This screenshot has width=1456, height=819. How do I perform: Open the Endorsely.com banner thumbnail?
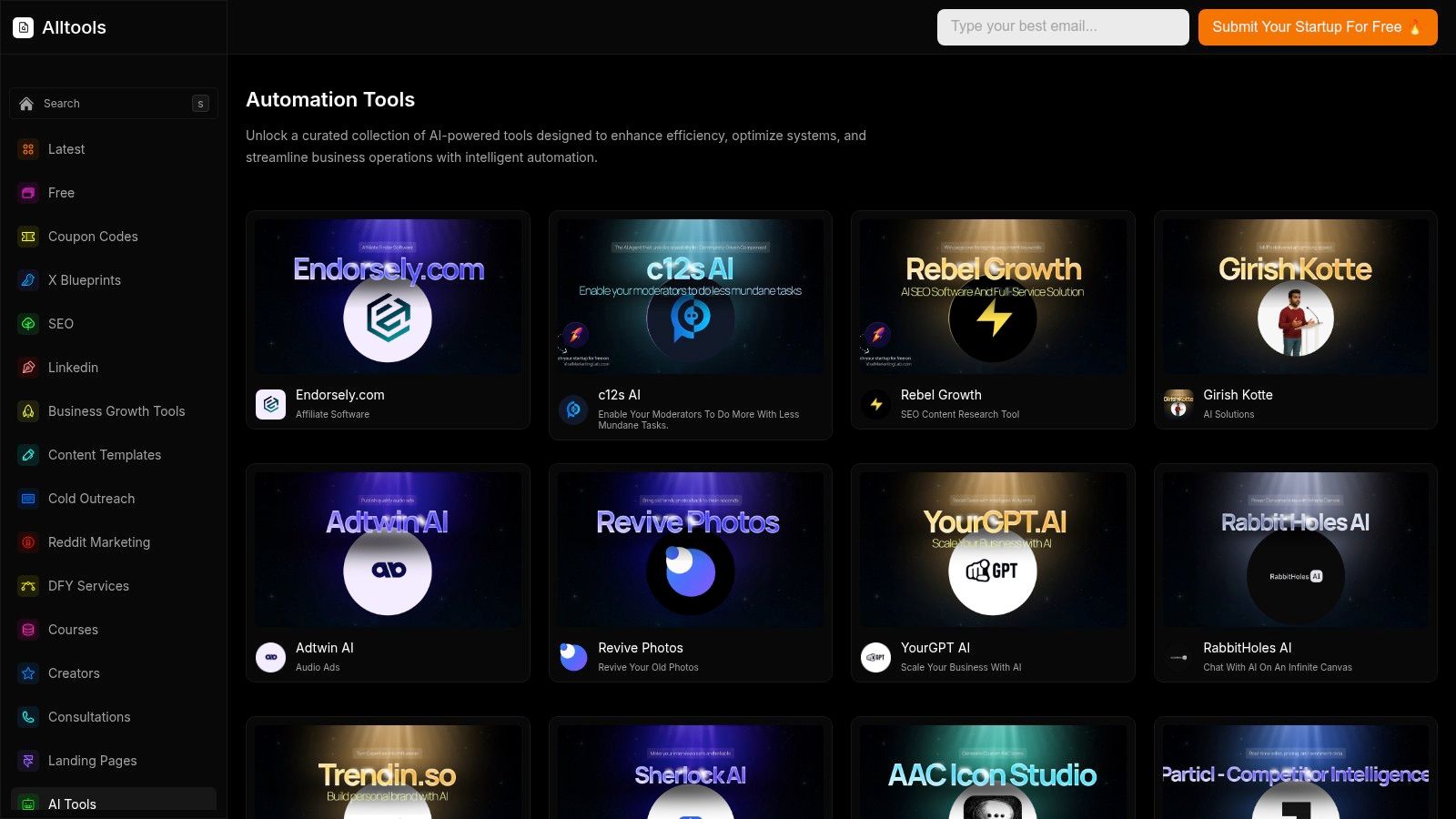coord(388,297)
